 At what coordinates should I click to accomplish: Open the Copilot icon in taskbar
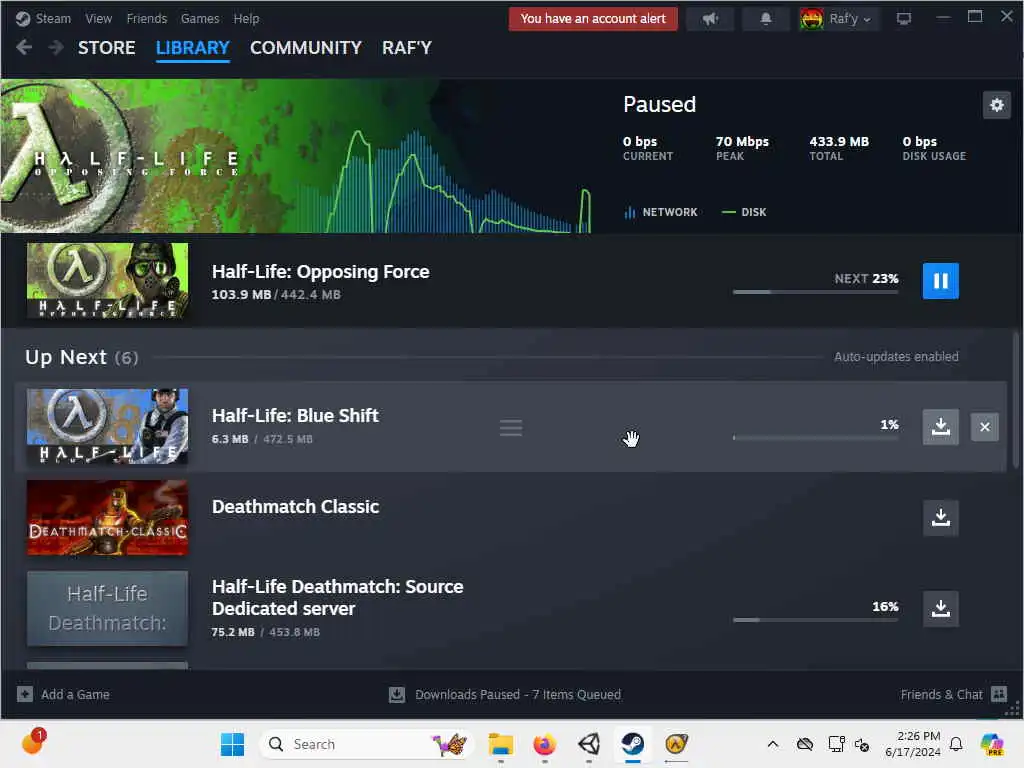(992, 744)
